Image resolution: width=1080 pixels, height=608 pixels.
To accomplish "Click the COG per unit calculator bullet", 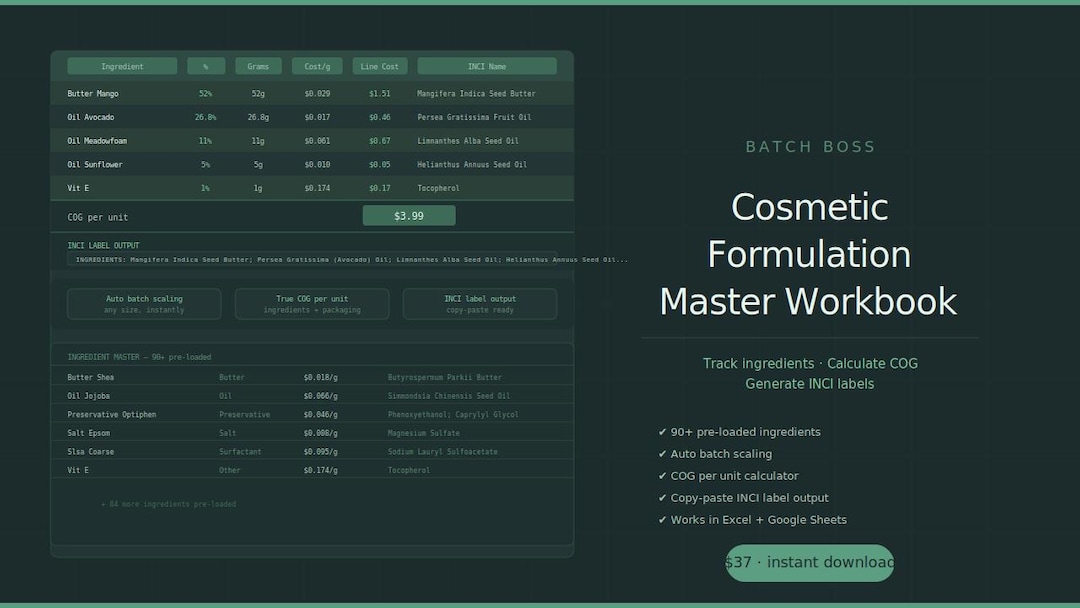I will coord(729,476).
